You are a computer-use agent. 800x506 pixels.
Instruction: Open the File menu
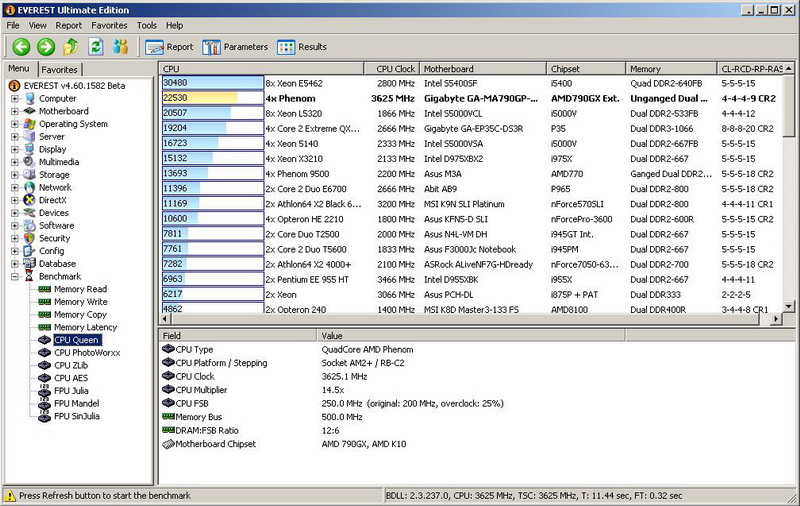point(13,25)
